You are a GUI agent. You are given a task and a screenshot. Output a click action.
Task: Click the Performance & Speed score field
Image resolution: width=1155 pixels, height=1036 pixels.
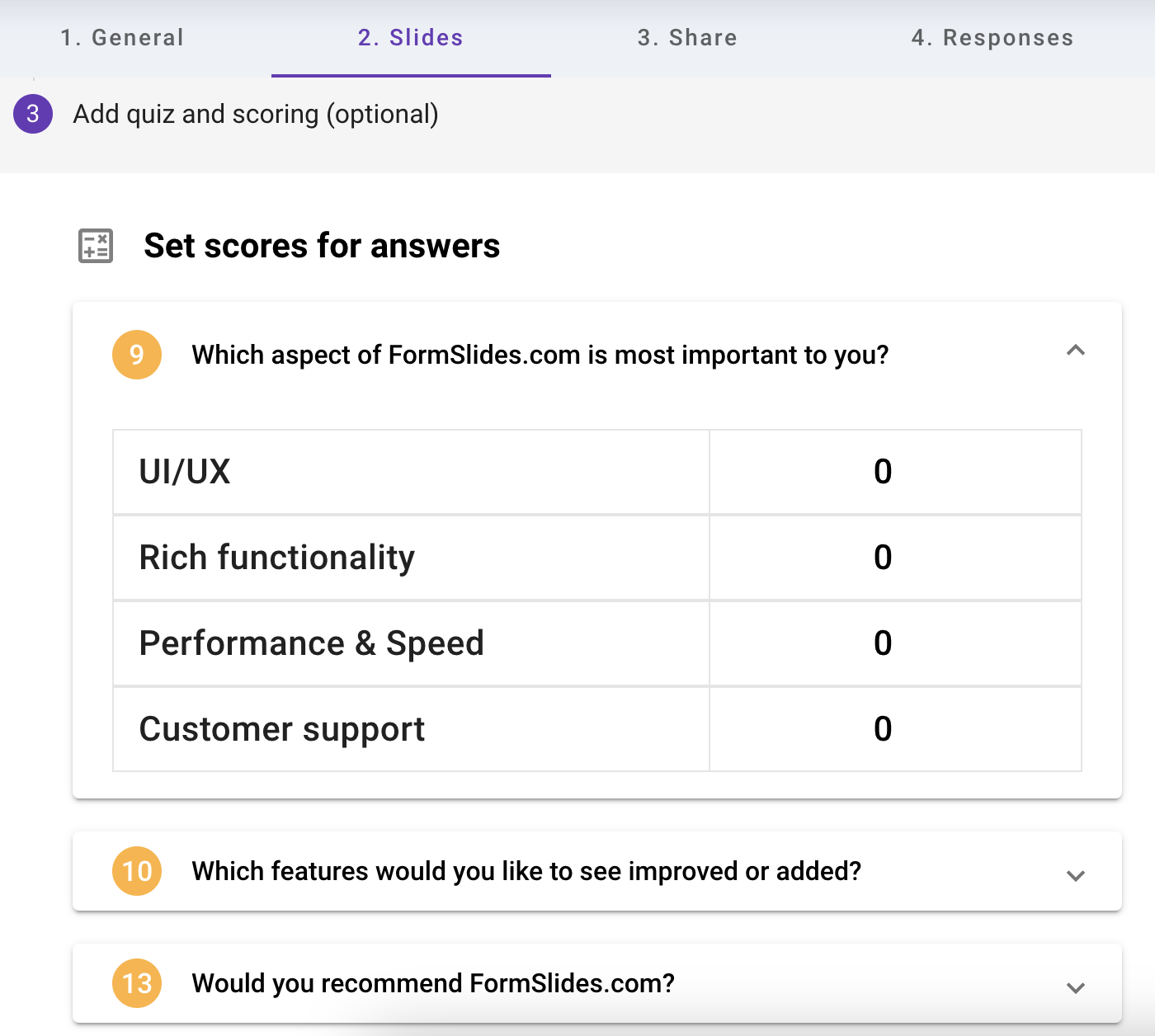883,643
